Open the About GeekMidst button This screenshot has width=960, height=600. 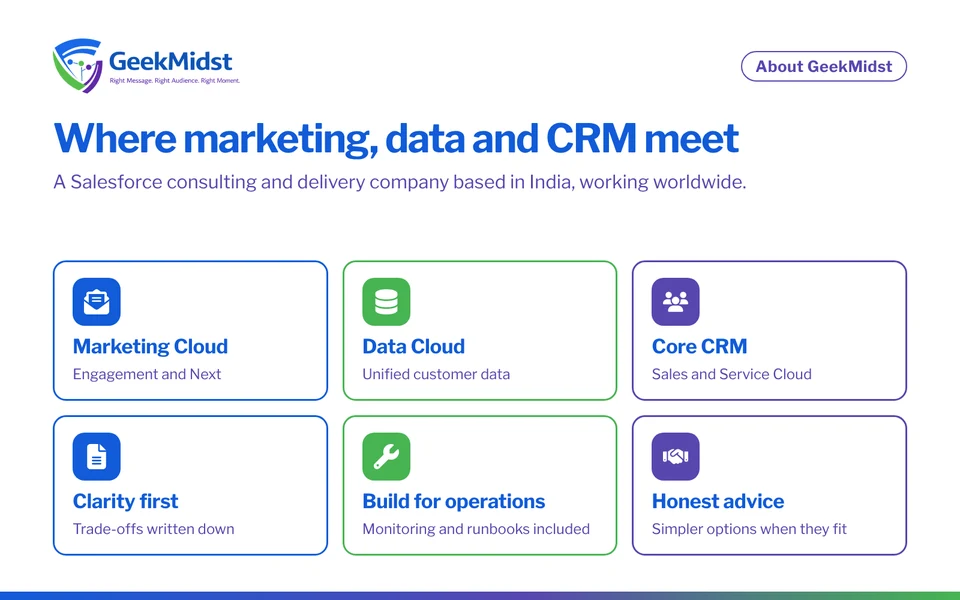(x=823, y=66)
